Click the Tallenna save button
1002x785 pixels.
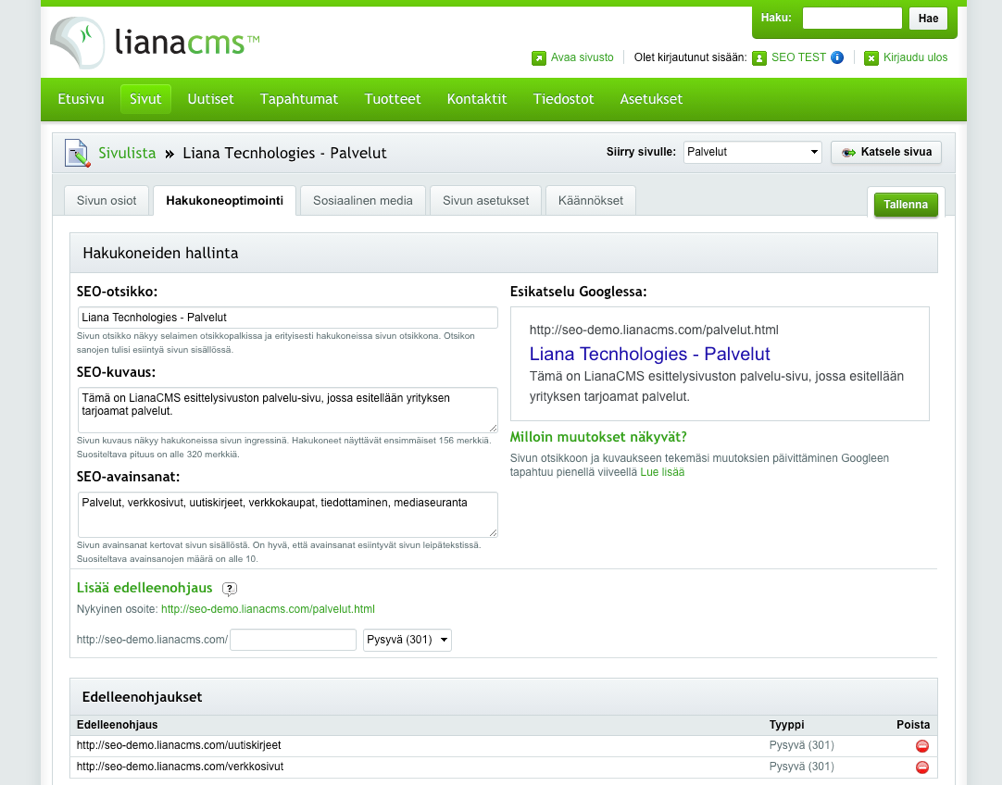[906, 205]
